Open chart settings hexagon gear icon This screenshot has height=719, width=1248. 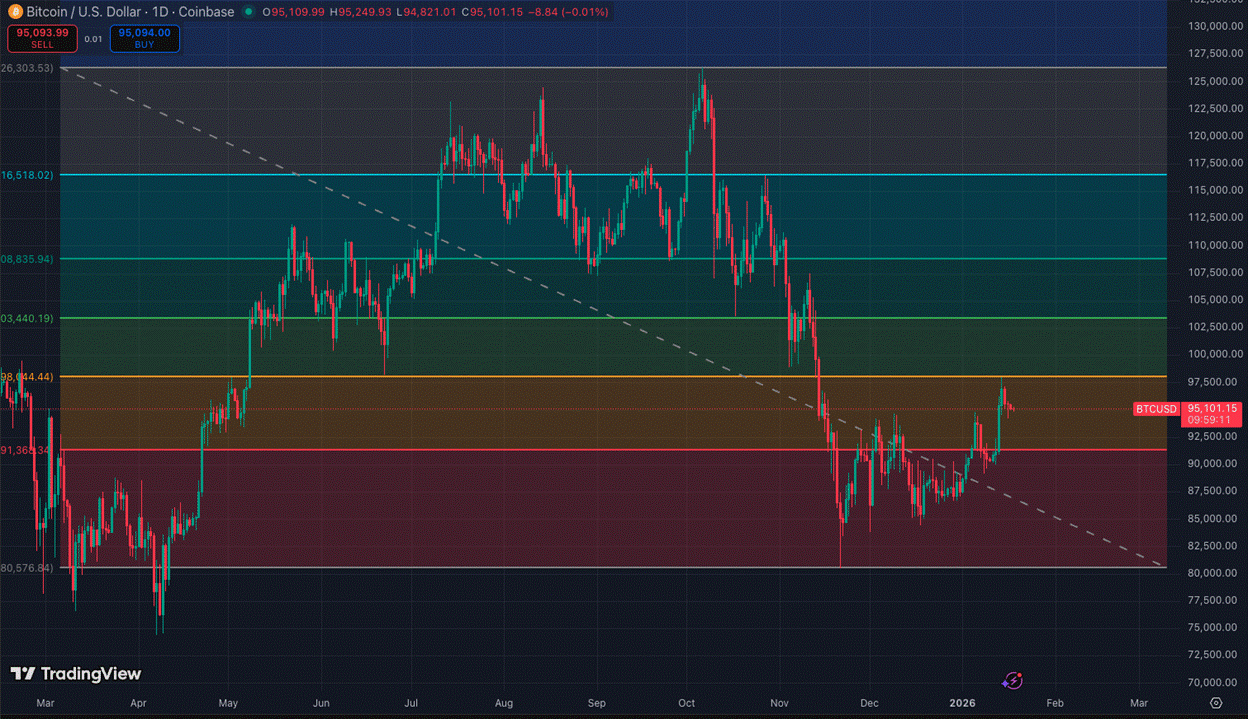[x=1216, y=703]
